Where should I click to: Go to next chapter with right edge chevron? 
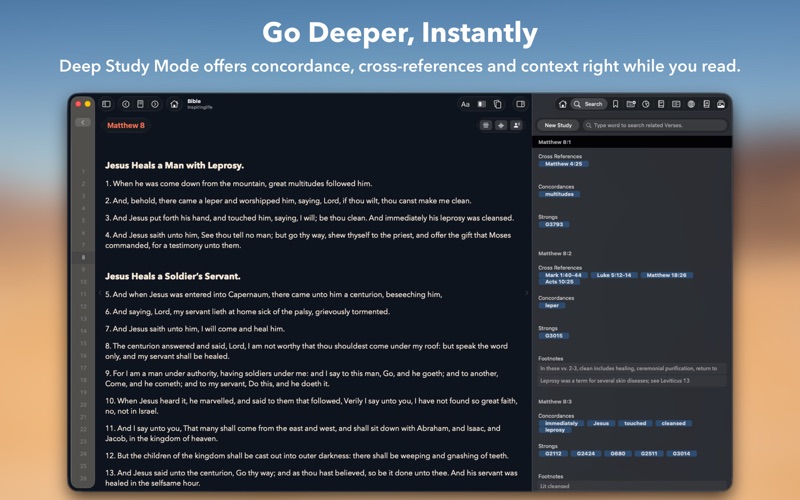point(527,293)
